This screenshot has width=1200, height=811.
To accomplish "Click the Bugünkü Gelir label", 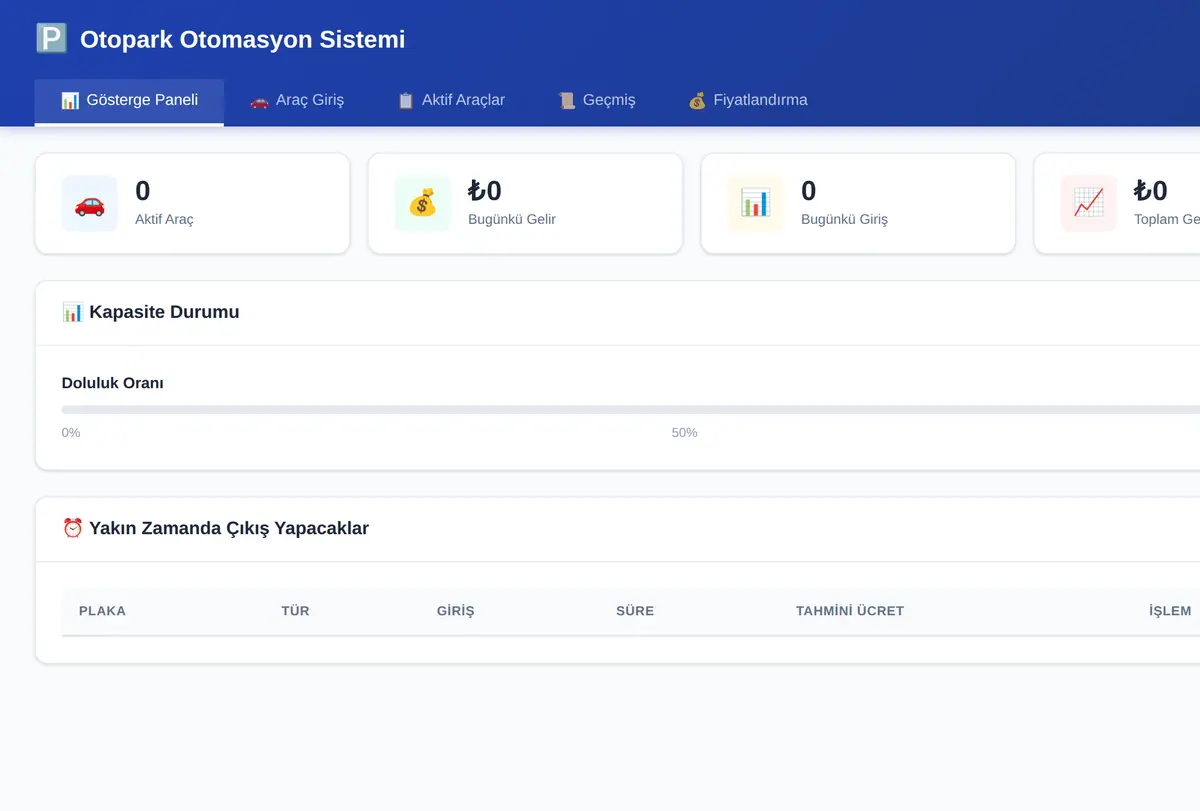I will [512, 219].
